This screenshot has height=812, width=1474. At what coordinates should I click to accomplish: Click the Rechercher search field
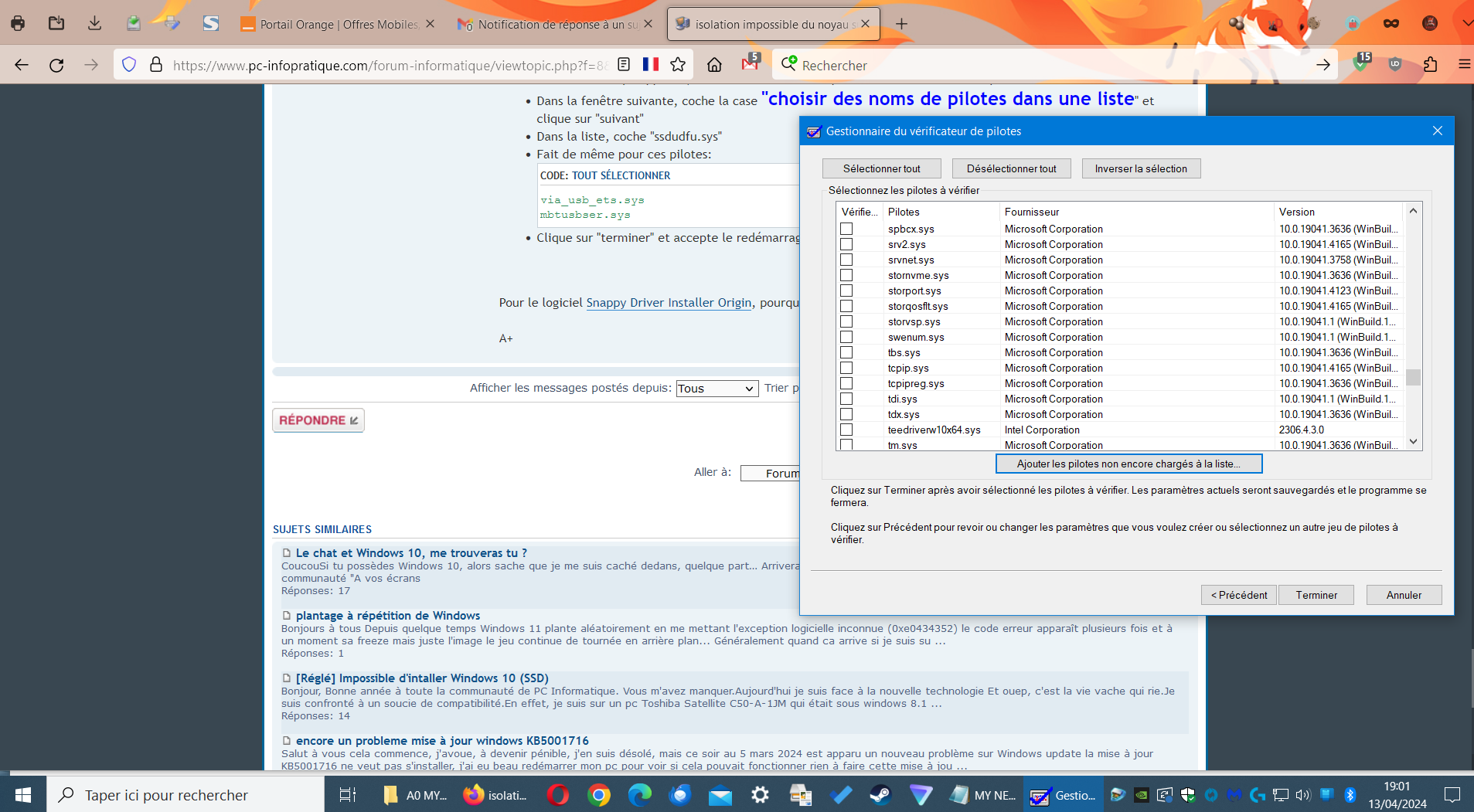pyautogui.click(x=1055, y=65)
